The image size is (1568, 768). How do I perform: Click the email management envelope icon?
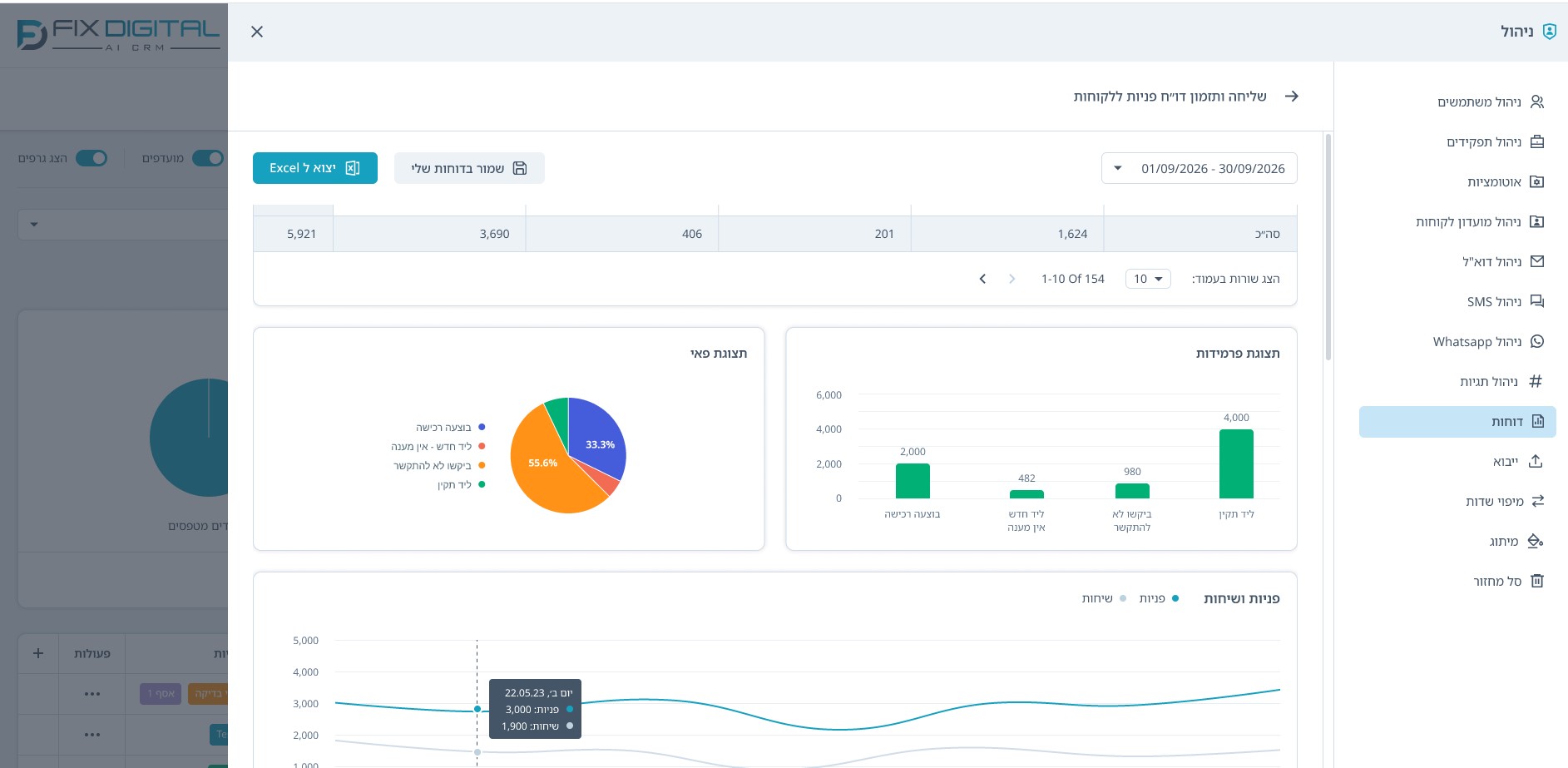pos(1537,261)
